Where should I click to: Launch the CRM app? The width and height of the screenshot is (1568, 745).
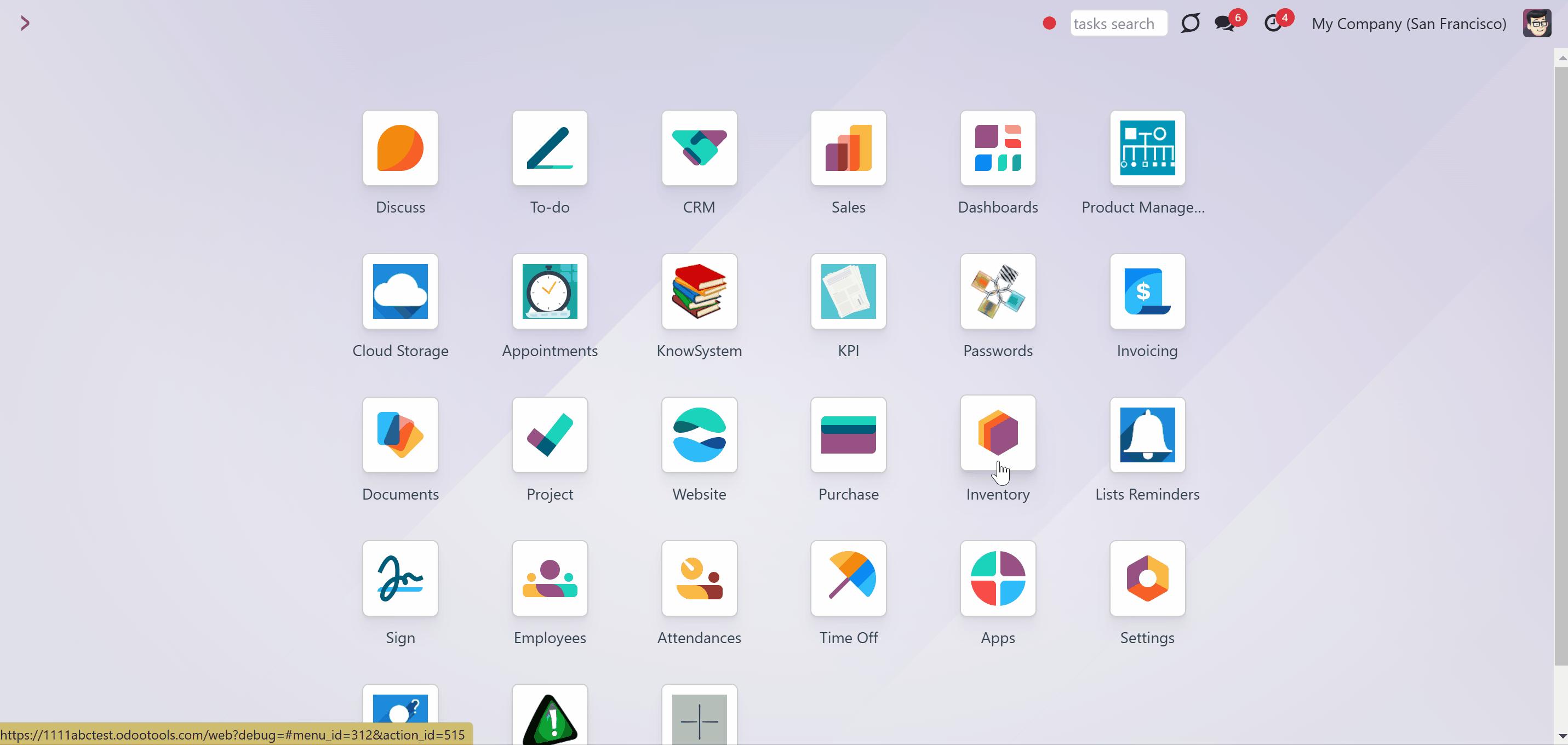pos(699,148)
